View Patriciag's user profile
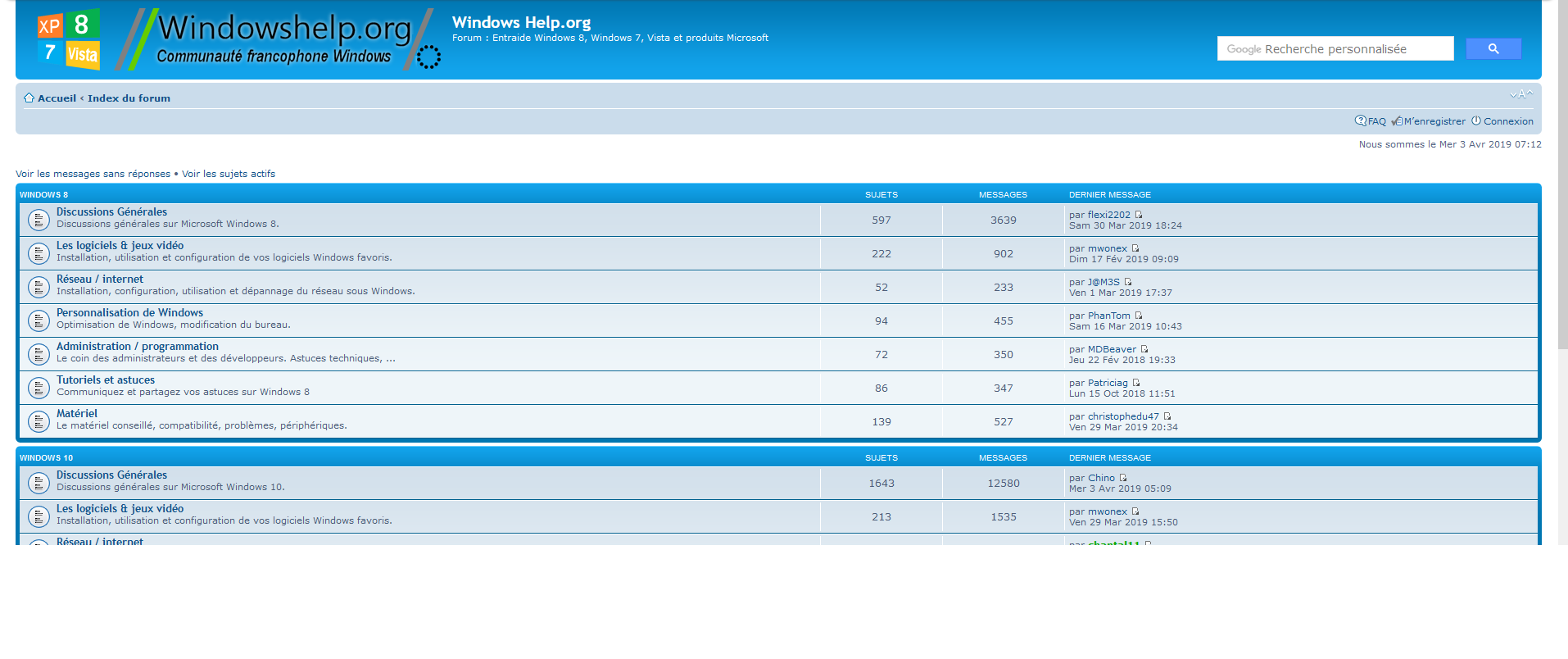The height and width of the screenshot is (659, 1568). 1108,383
